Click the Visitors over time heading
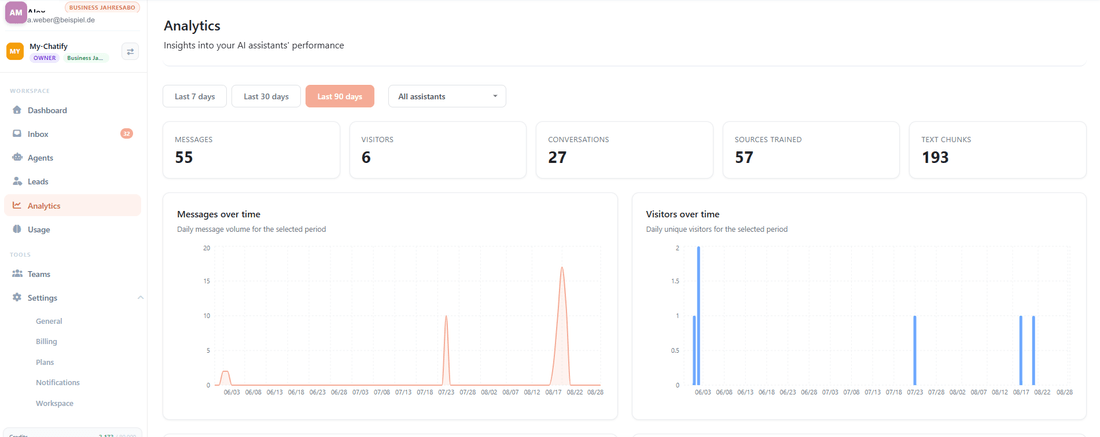This screenshot has width=1100, height=437. coord(683,214)
